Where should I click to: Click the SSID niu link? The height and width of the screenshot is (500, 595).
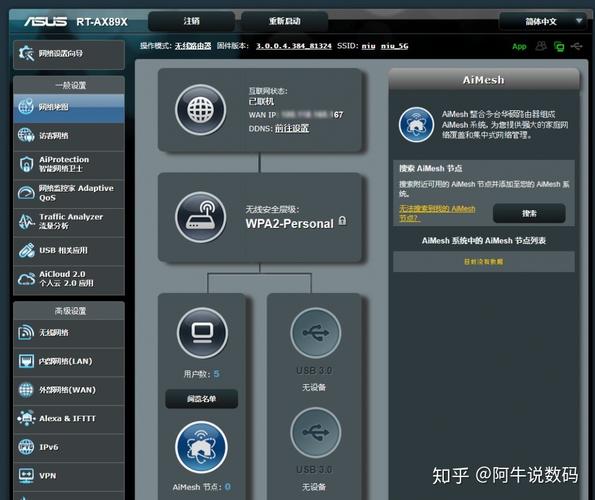tap(368, 46)
